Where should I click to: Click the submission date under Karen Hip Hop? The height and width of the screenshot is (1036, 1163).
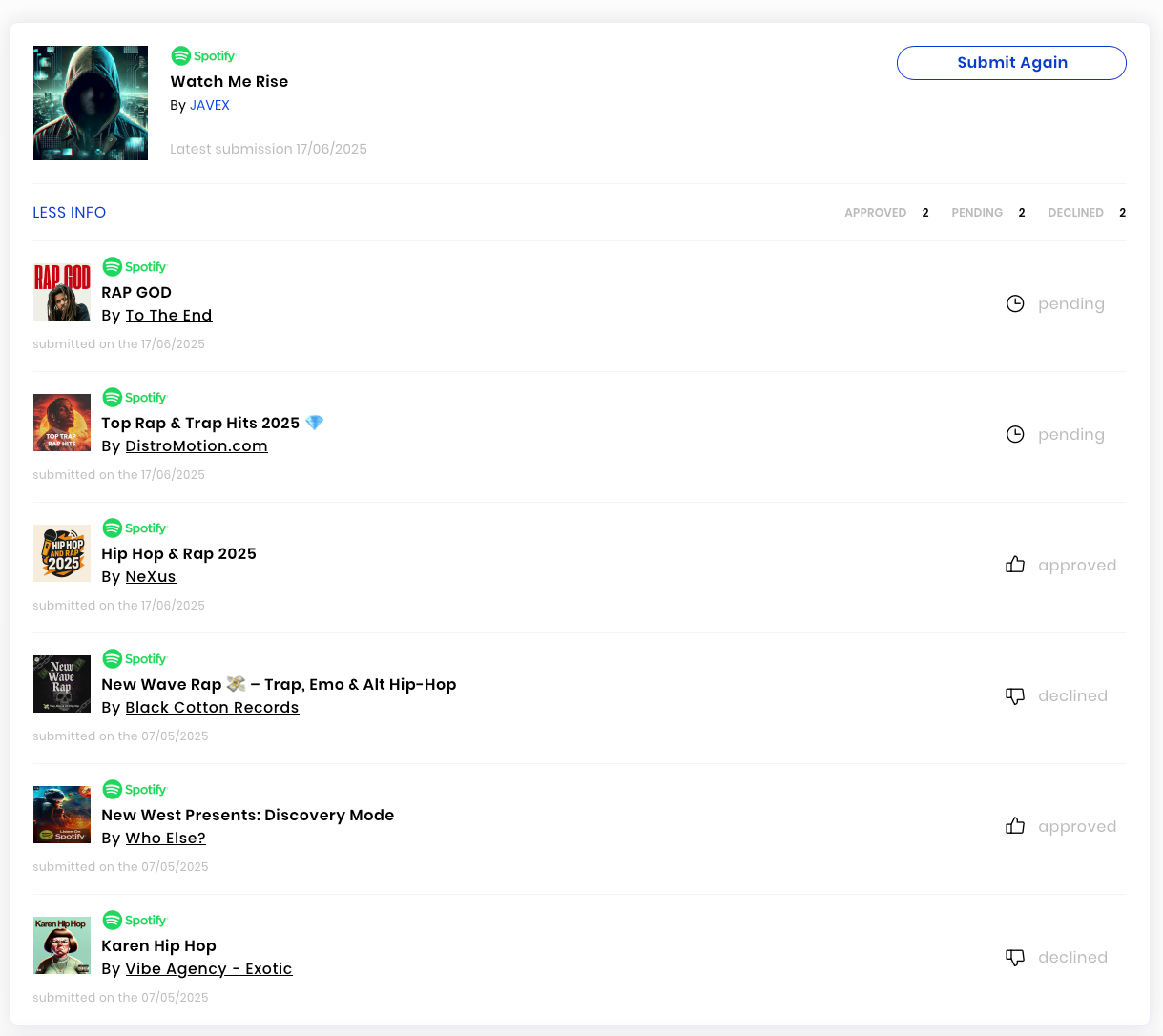[x=120, y=998]
